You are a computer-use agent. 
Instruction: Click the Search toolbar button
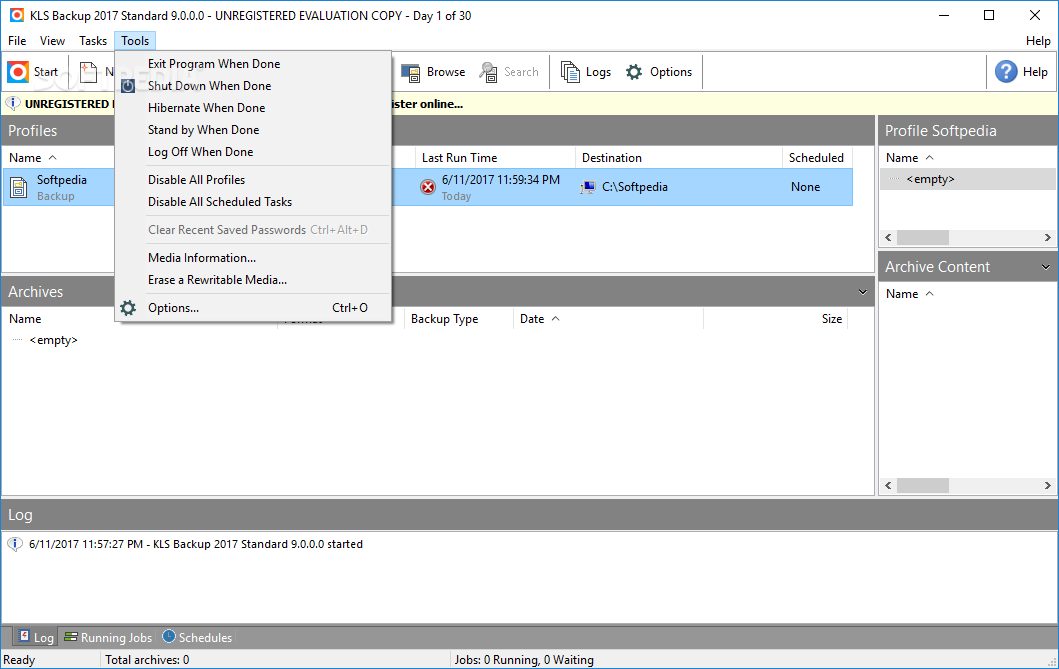pos(509,72)
